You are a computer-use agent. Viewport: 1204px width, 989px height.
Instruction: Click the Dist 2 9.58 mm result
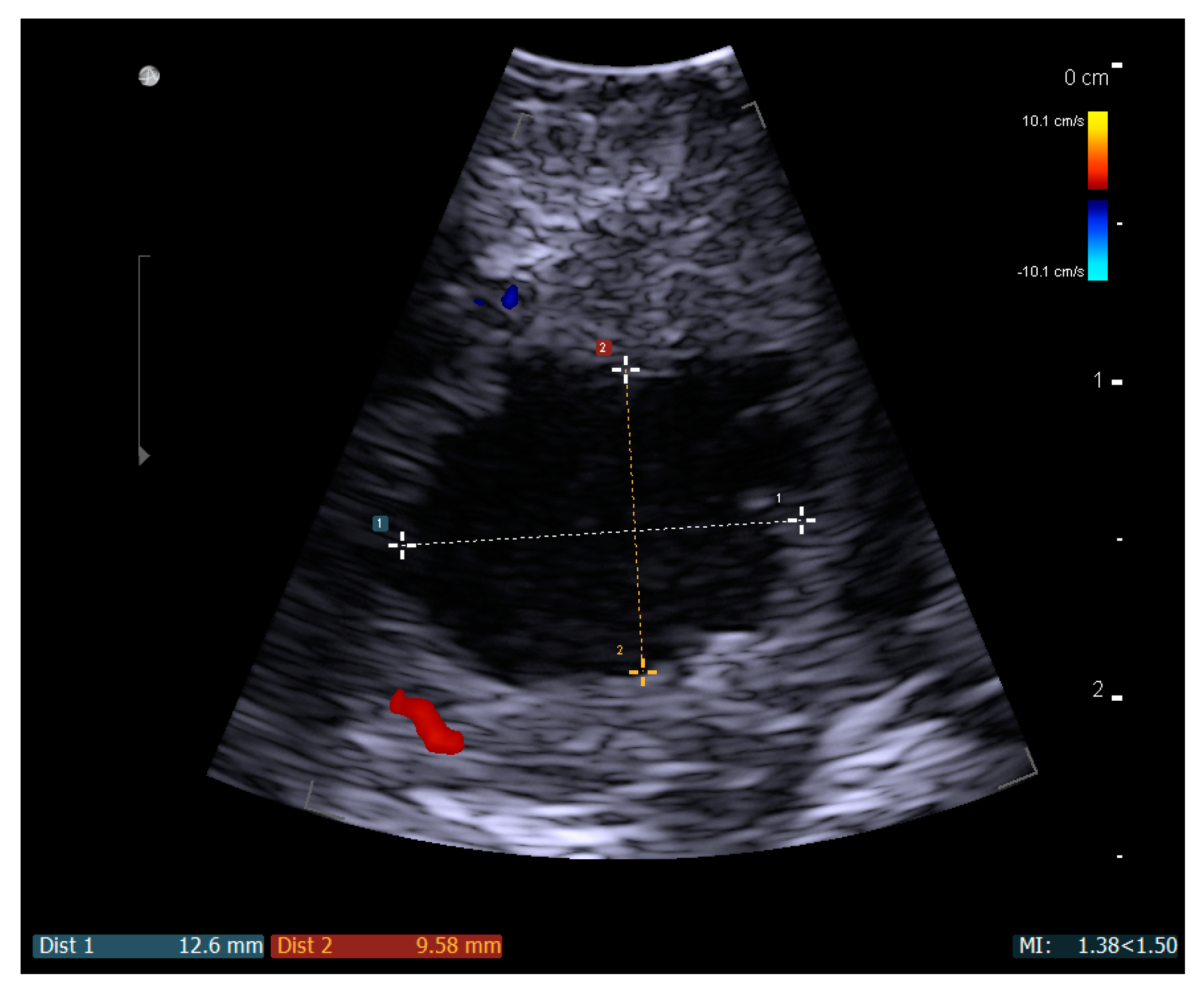[386, 946]
